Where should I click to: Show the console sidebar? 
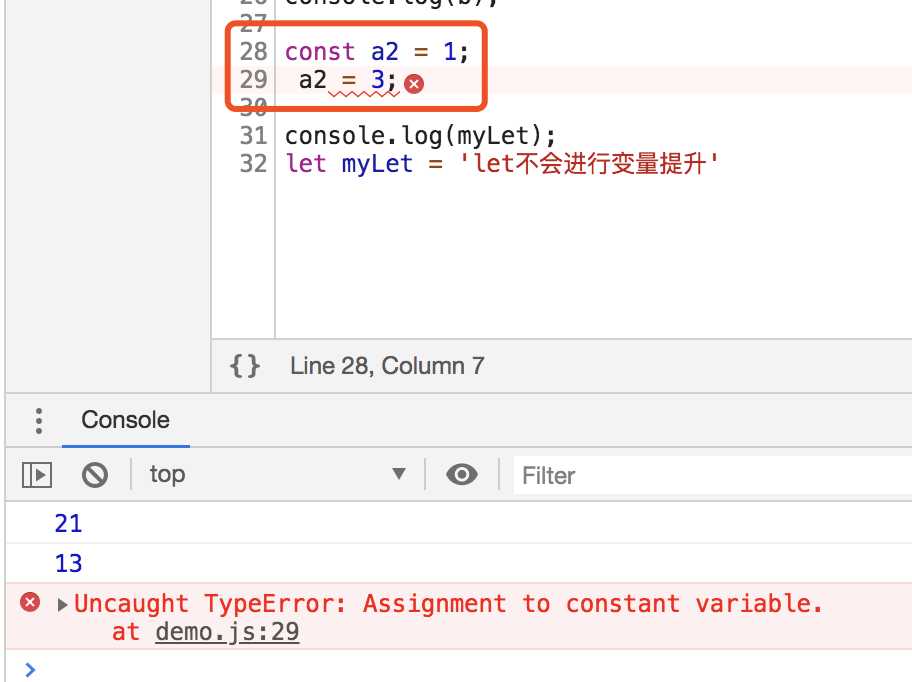pyautogui.click(x=37, y=474)
